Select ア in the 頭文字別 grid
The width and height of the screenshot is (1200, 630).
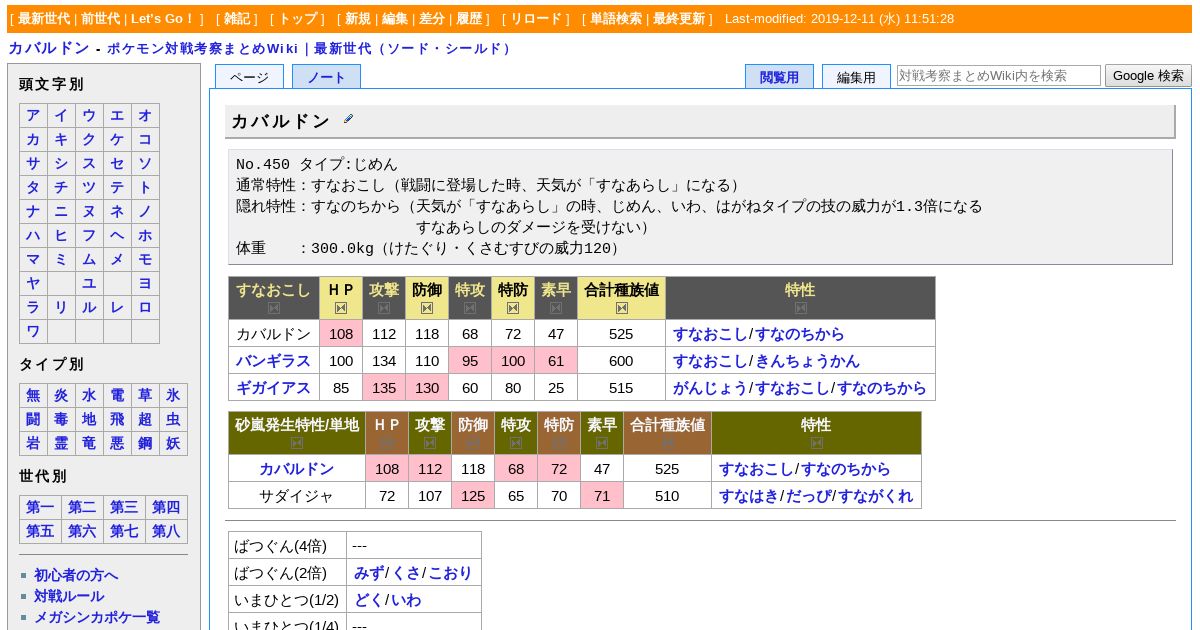[x=33, y=115]
